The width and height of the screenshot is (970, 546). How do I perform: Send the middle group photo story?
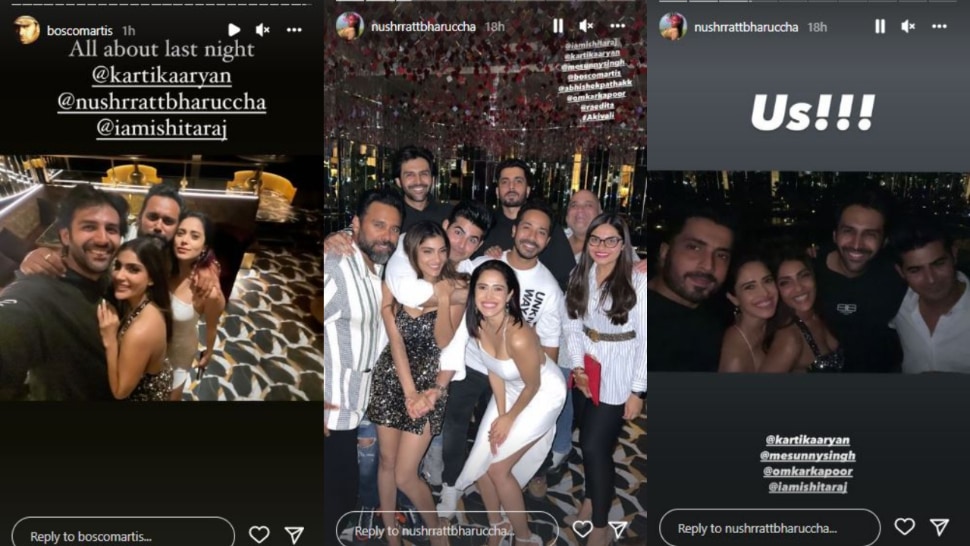(618, 529)
